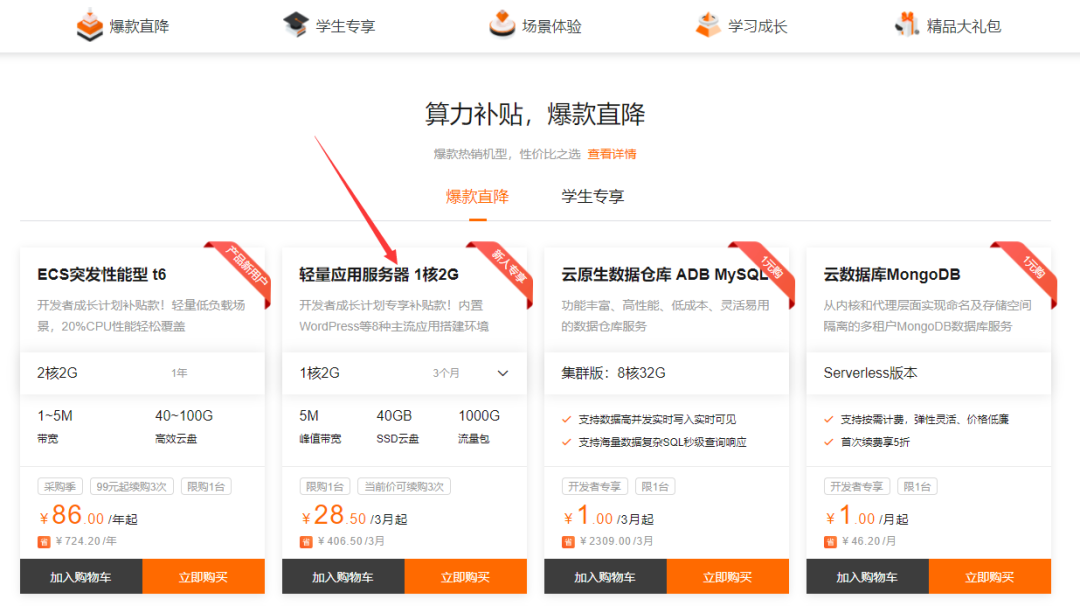Buy 轻量应用服务器 1核2G now
The width and height of the screenshot is (1080, 606).
click(x=466, y=576)
